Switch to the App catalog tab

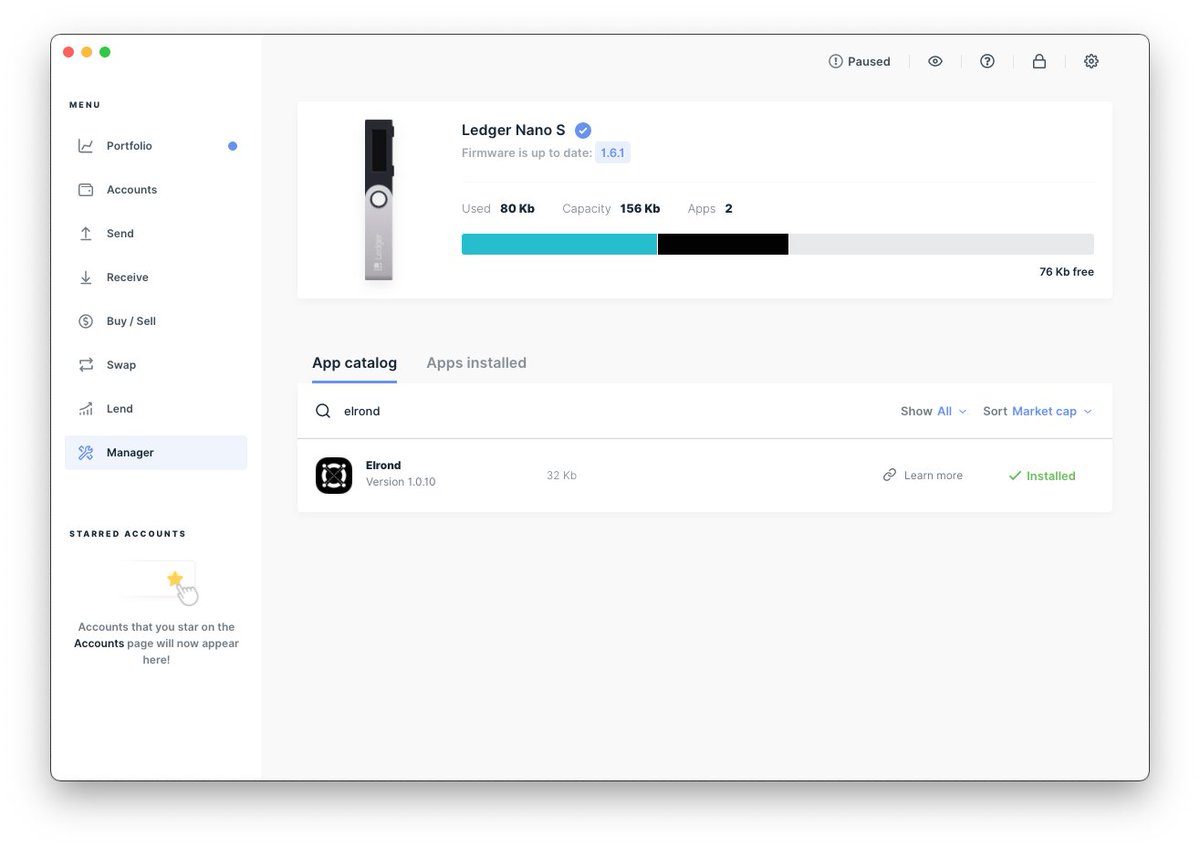355,363
